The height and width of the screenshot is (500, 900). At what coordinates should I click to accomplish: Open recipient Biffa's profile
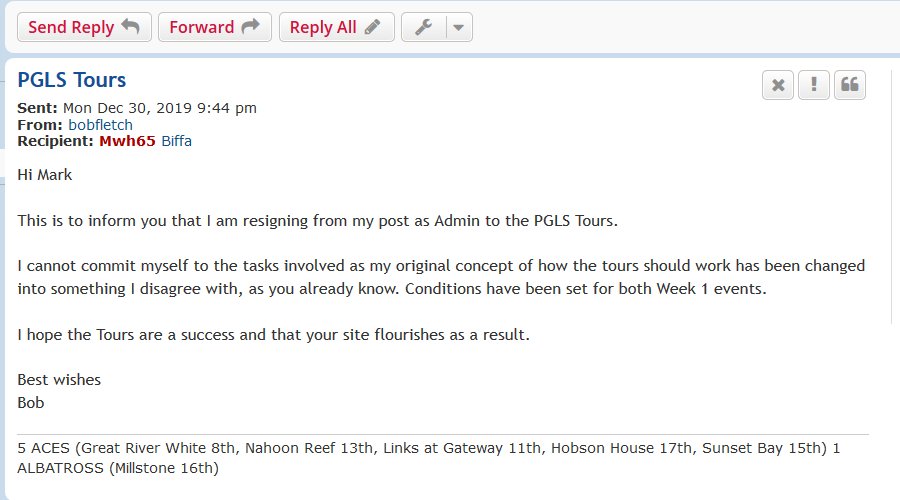pyautogui.click(x=176, y=141)
